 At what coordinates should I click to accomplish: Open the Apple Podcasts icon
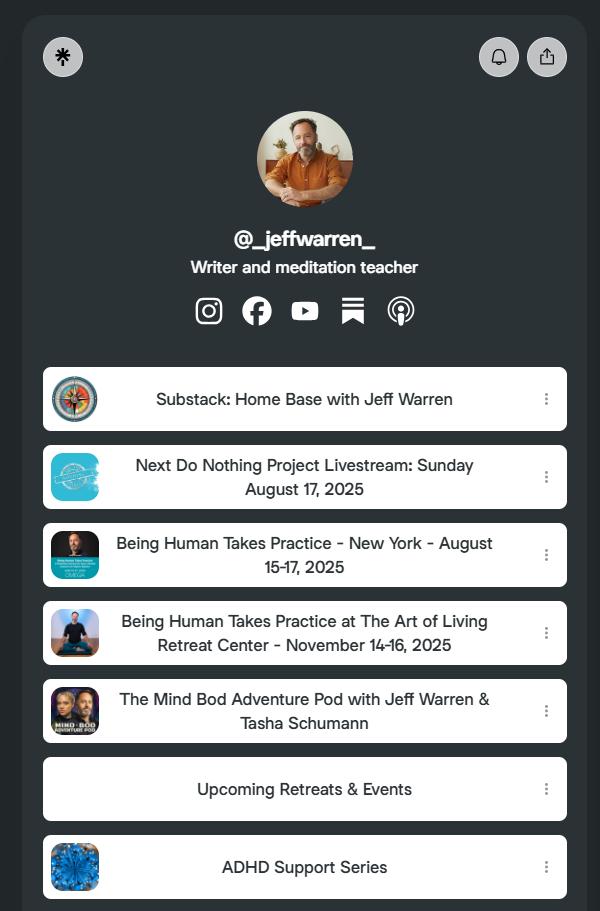point(401,311)
